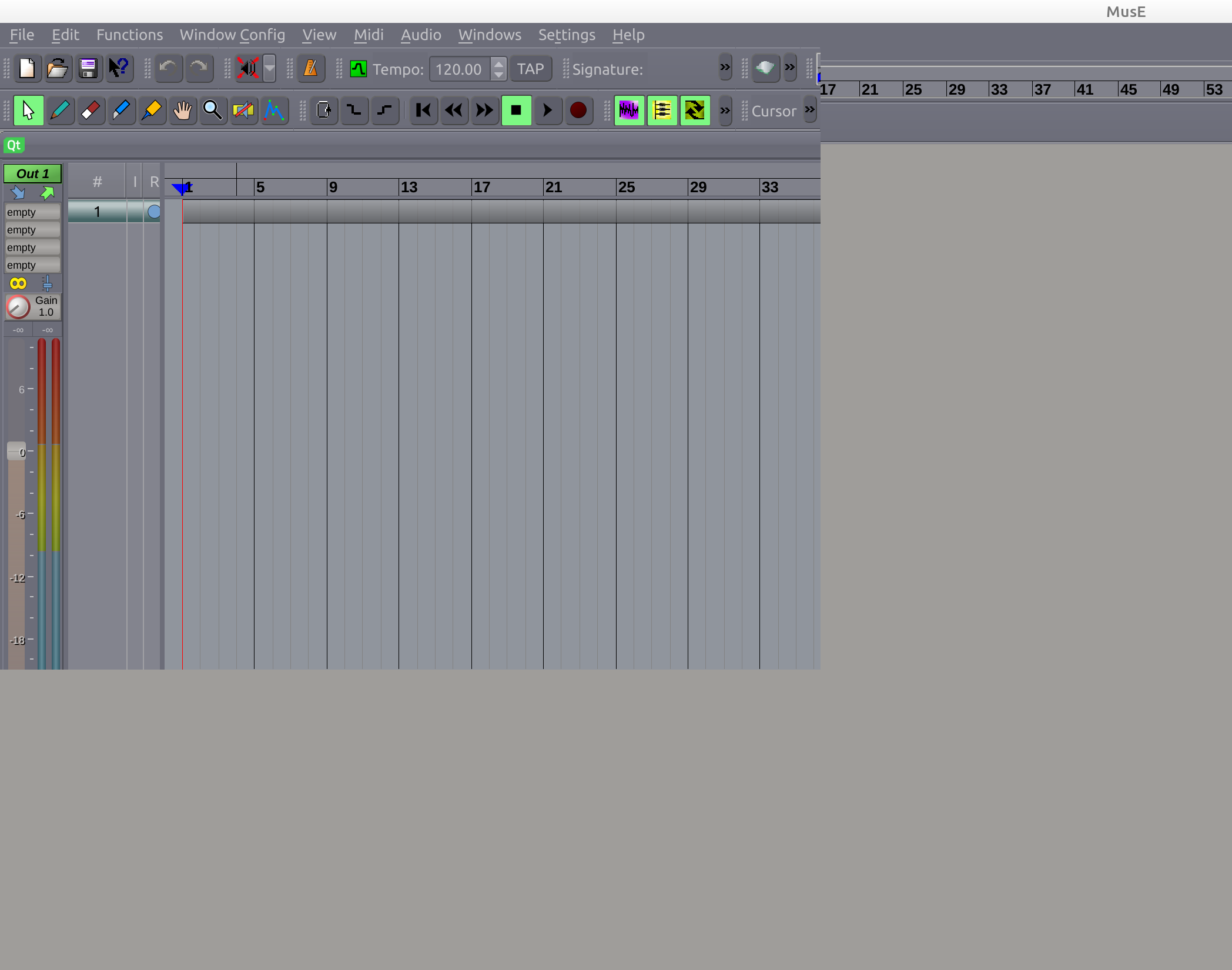Toggle Punch Out in the transport bar
Image resolution: width=1232 pixels, height=970 pixels.
point(384,111)
